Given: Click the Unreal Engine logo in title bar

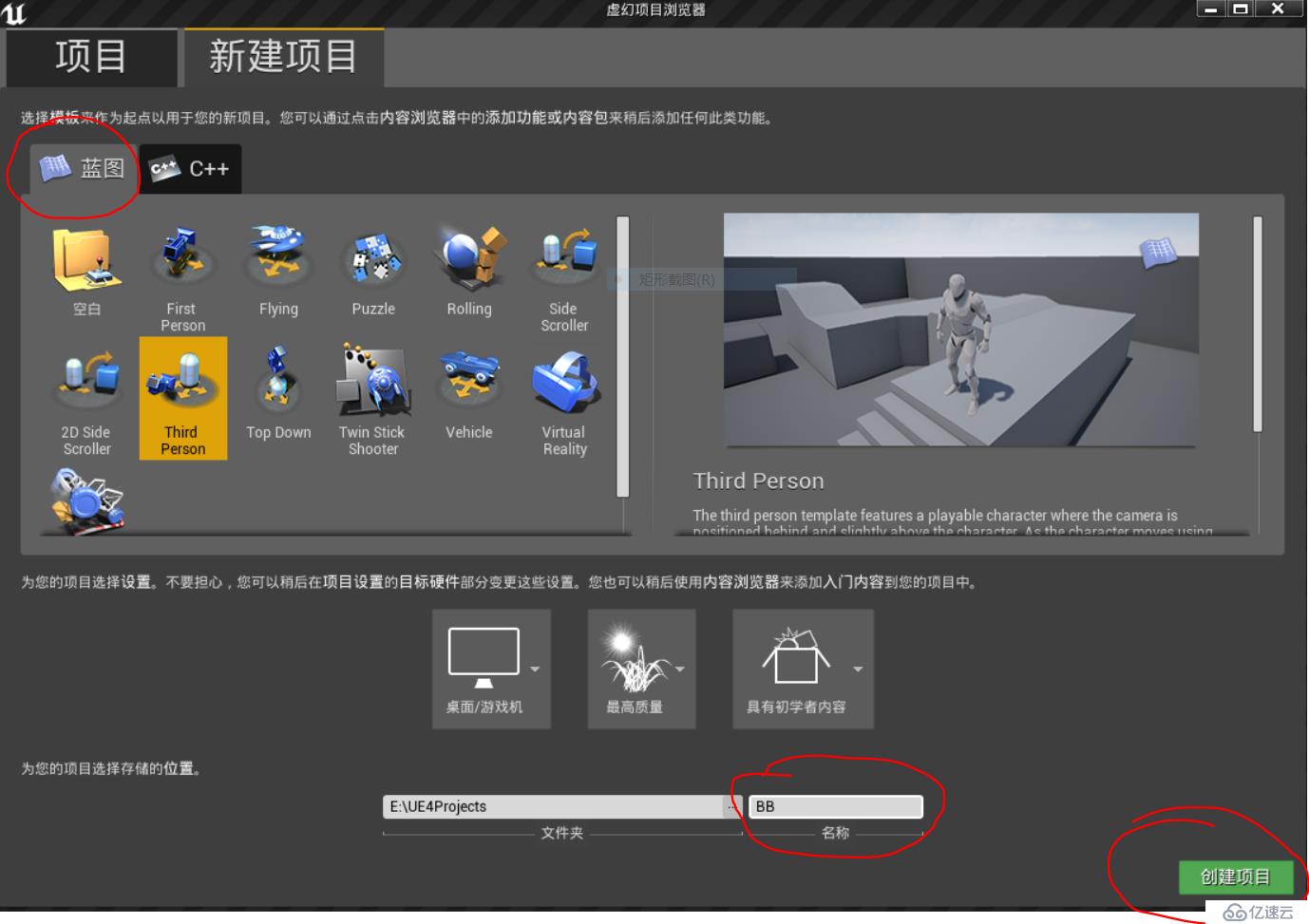Looking at the screenshot, I should (14, 12).
